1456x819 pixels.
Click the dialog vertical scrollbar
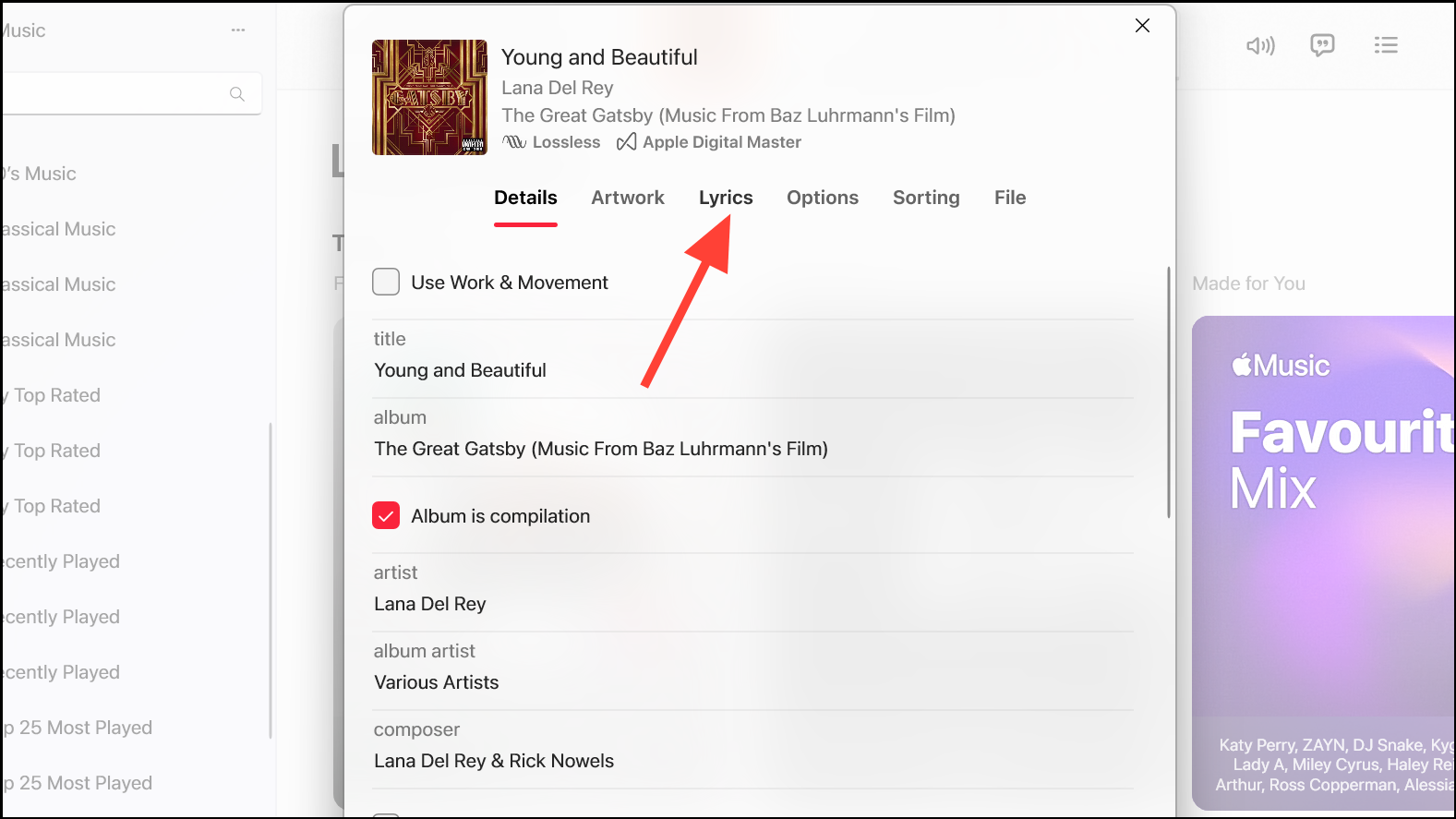tap(1169, 392)
